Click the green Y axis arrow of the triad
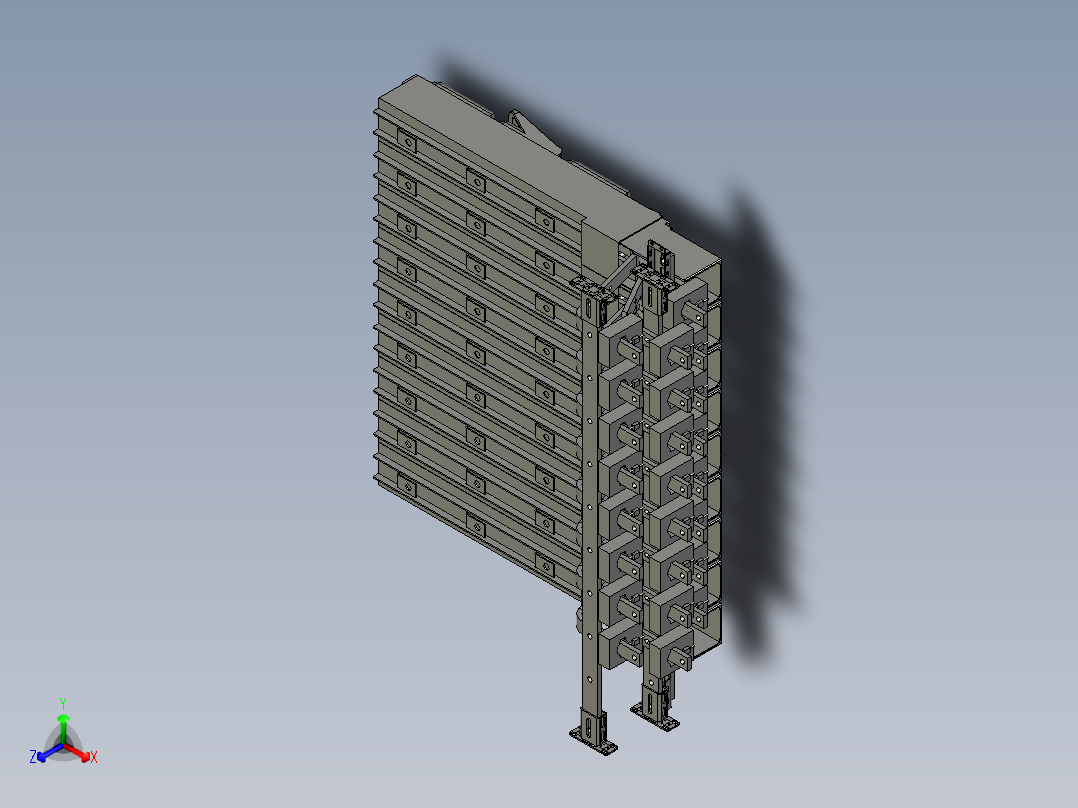This screenshot has height=808, width=1078. [63, 728]
